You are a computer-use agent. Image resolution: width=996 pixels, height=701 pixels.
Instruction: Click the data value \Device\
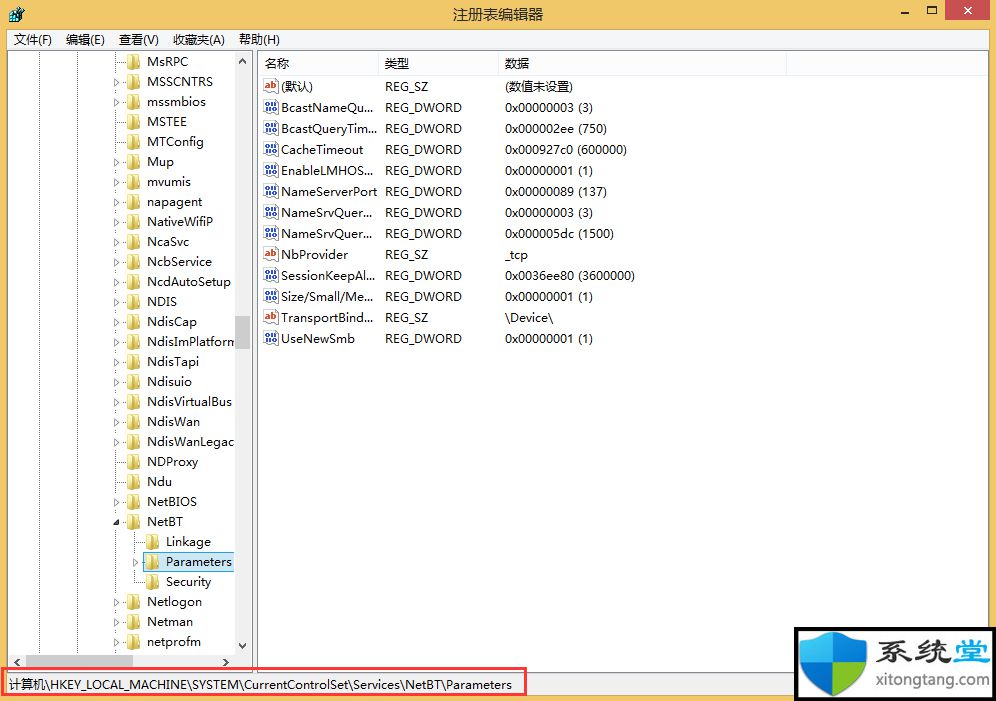(x=529, y=317)
